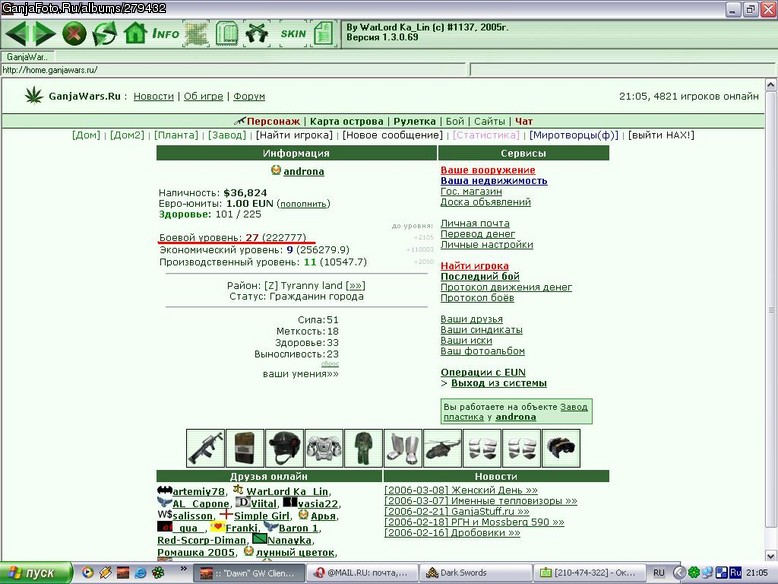Open Операции с EUN link
The width and height of the screenshot is (778, 584).
(x=483, y=372)
